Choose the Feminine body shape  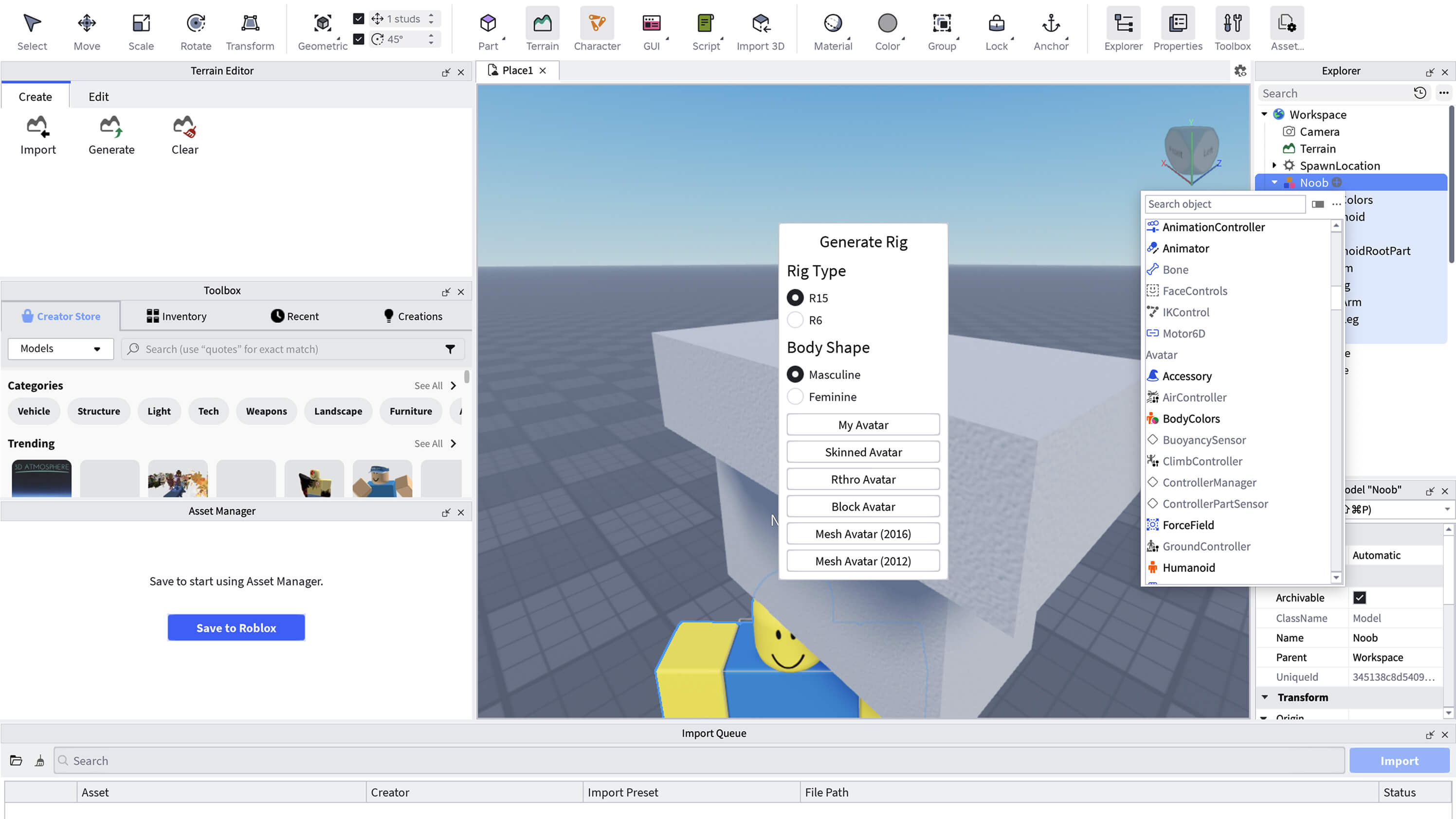click(x=795, y=396)
